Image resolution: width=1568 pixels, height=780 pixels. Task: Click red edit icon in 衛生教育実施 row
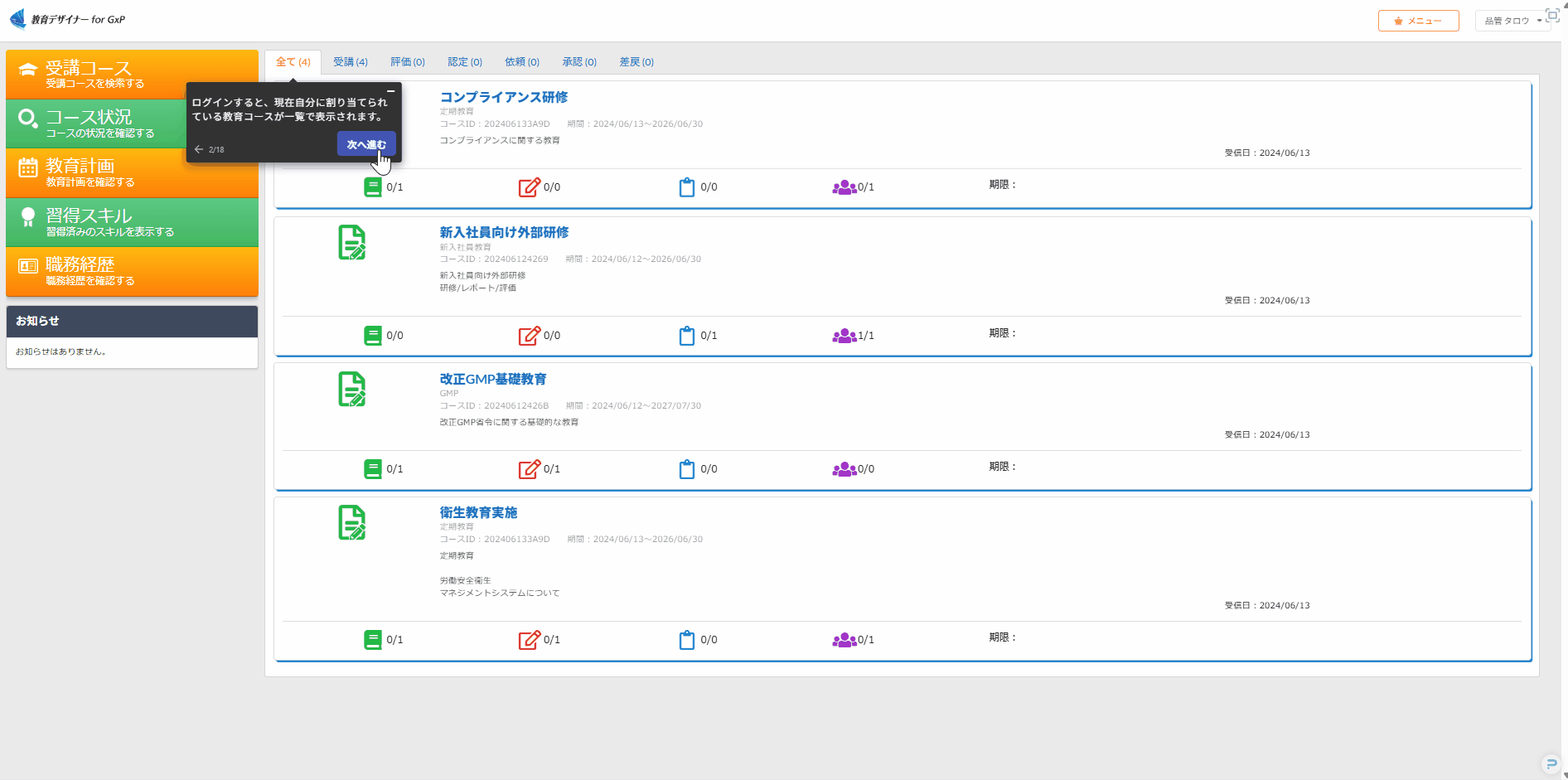pyautogui.click(x=530, y=640)
